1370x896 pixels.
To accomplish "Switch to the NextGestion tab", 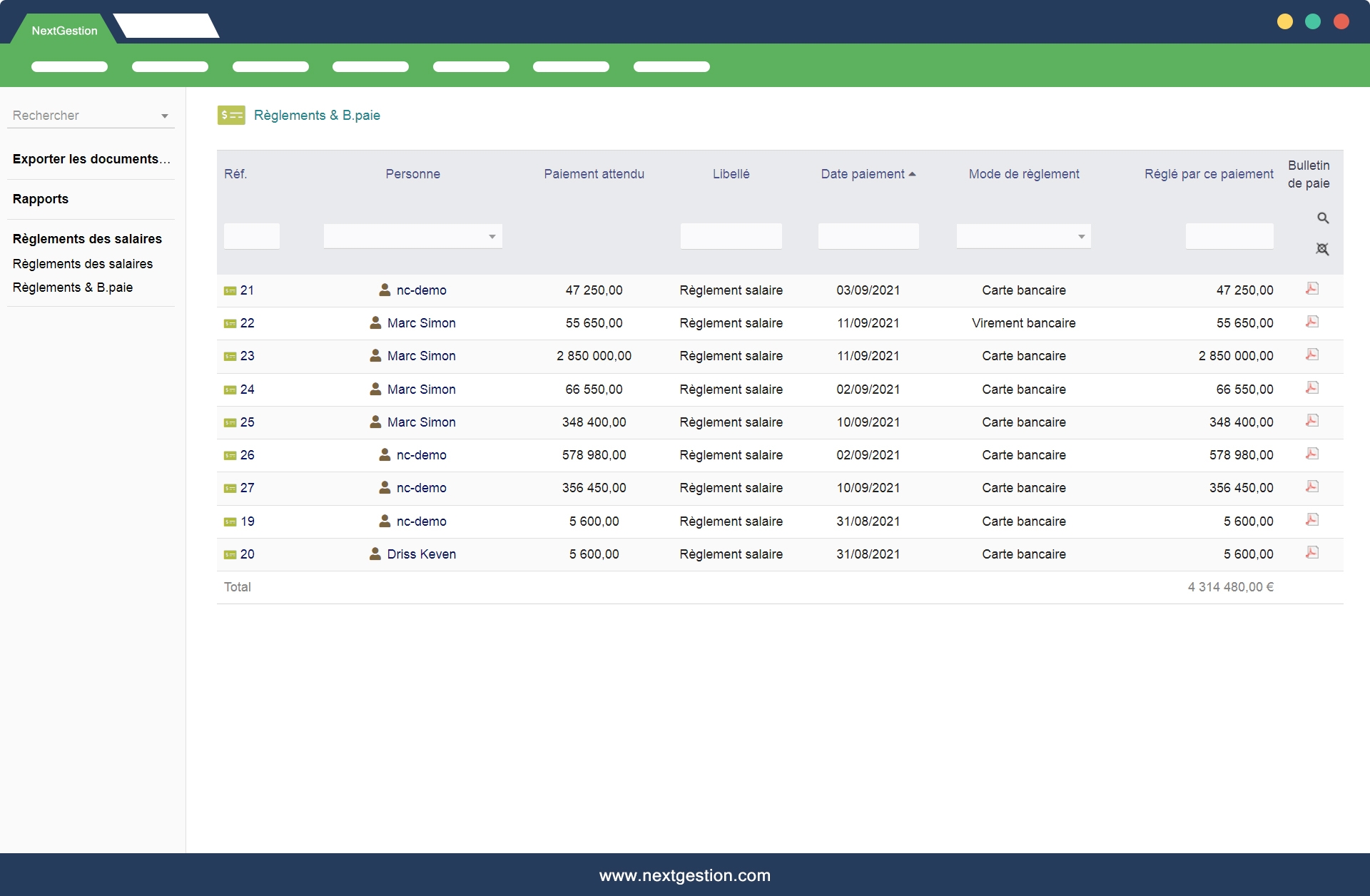I will pos(64,31).
